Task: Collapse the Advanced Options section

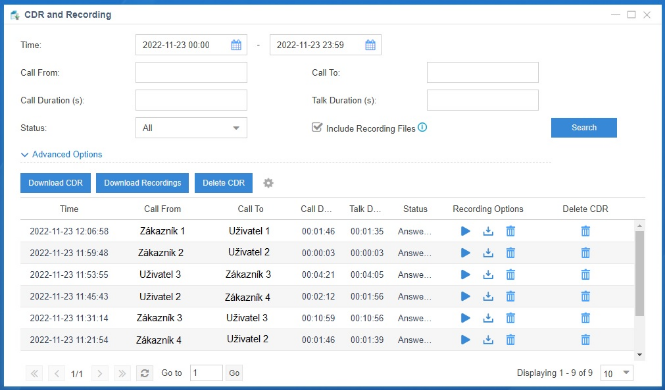Action: point(61,154)
